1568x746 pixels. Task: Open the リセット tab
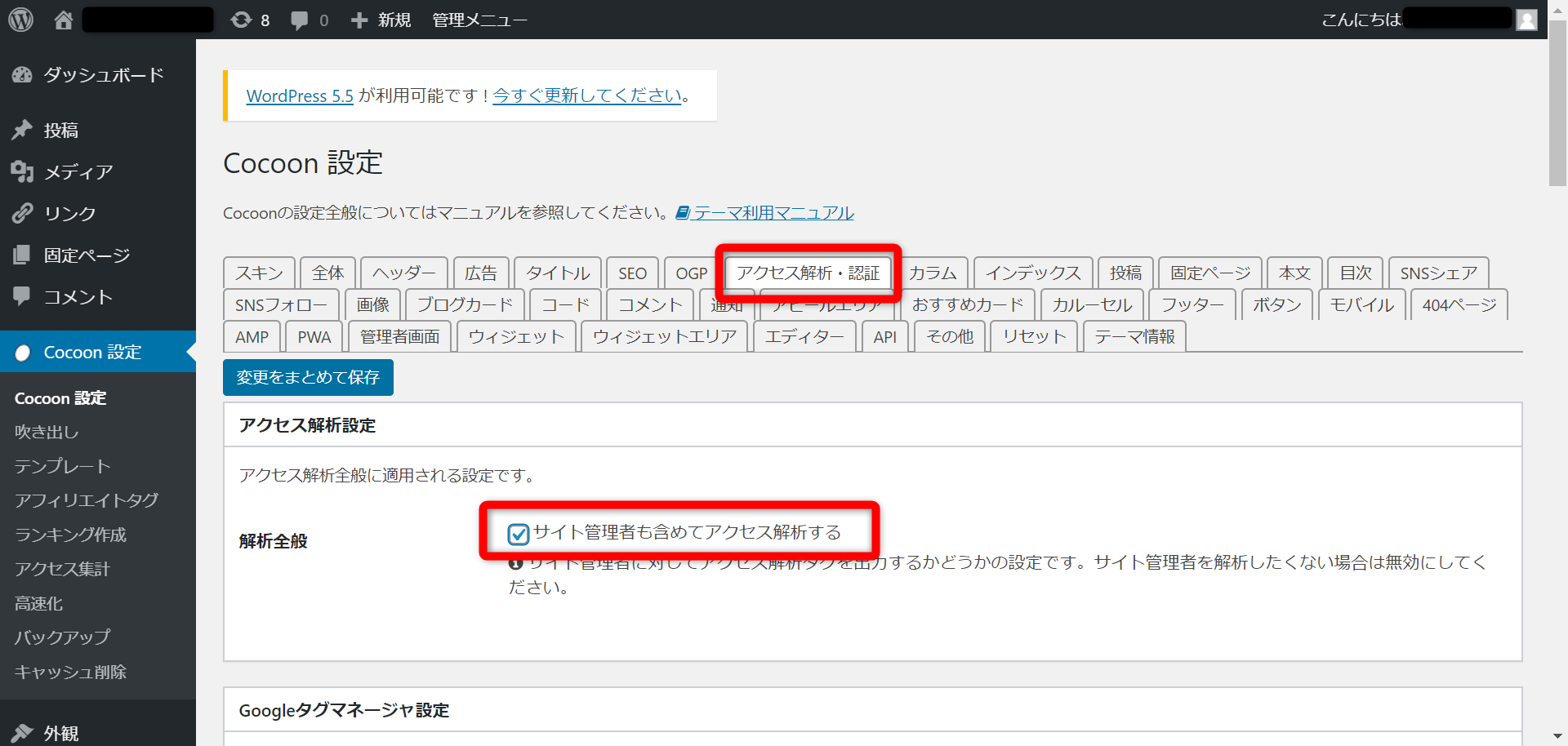point(1034,336)
